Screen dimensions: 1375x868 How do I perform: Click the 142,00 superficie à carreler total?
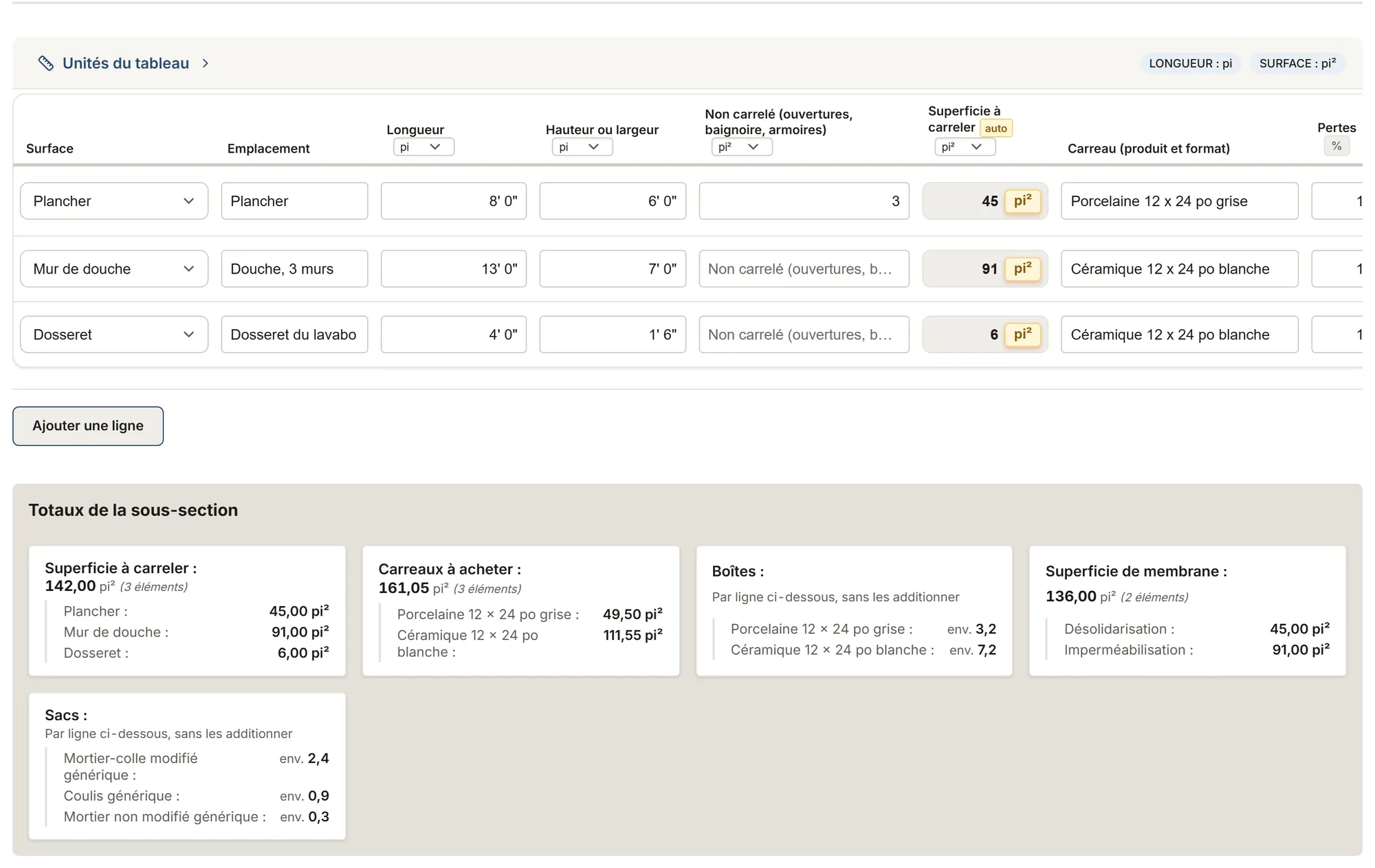(70, 586)
